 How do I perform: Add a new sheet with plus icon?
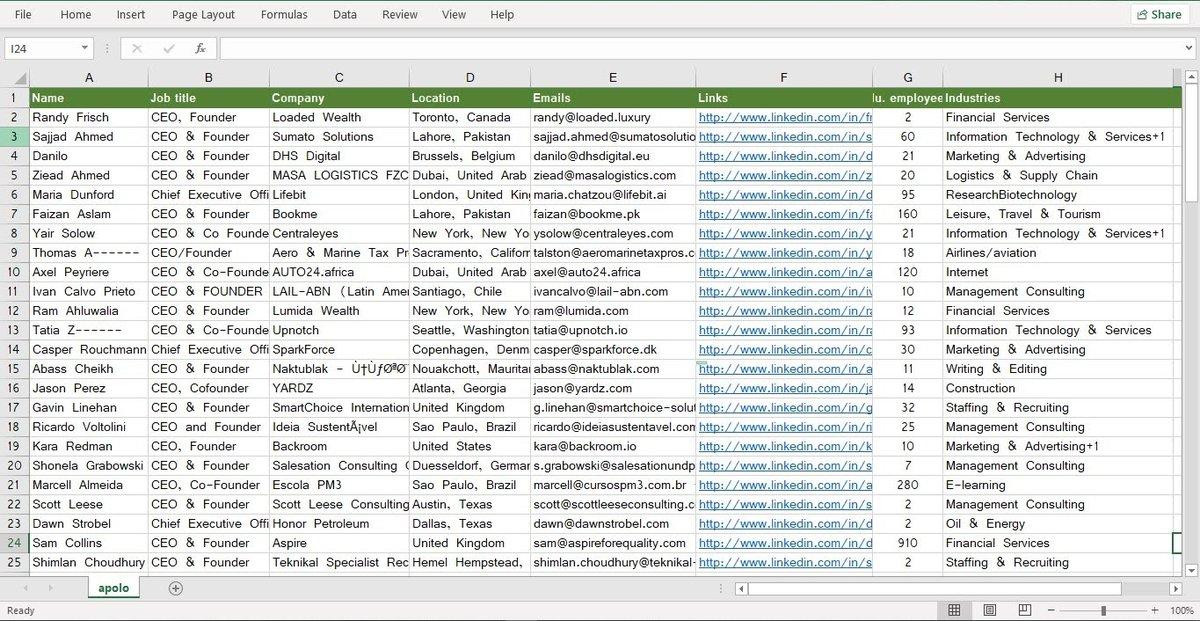point(176,588)
